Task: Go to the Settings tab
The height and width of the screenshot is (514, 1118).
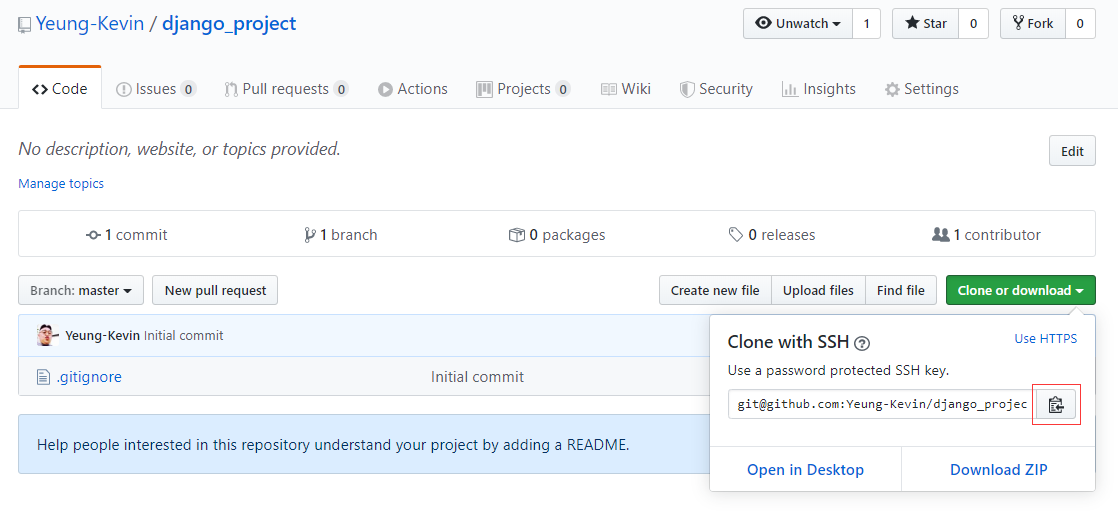Action: coord(921,89)
